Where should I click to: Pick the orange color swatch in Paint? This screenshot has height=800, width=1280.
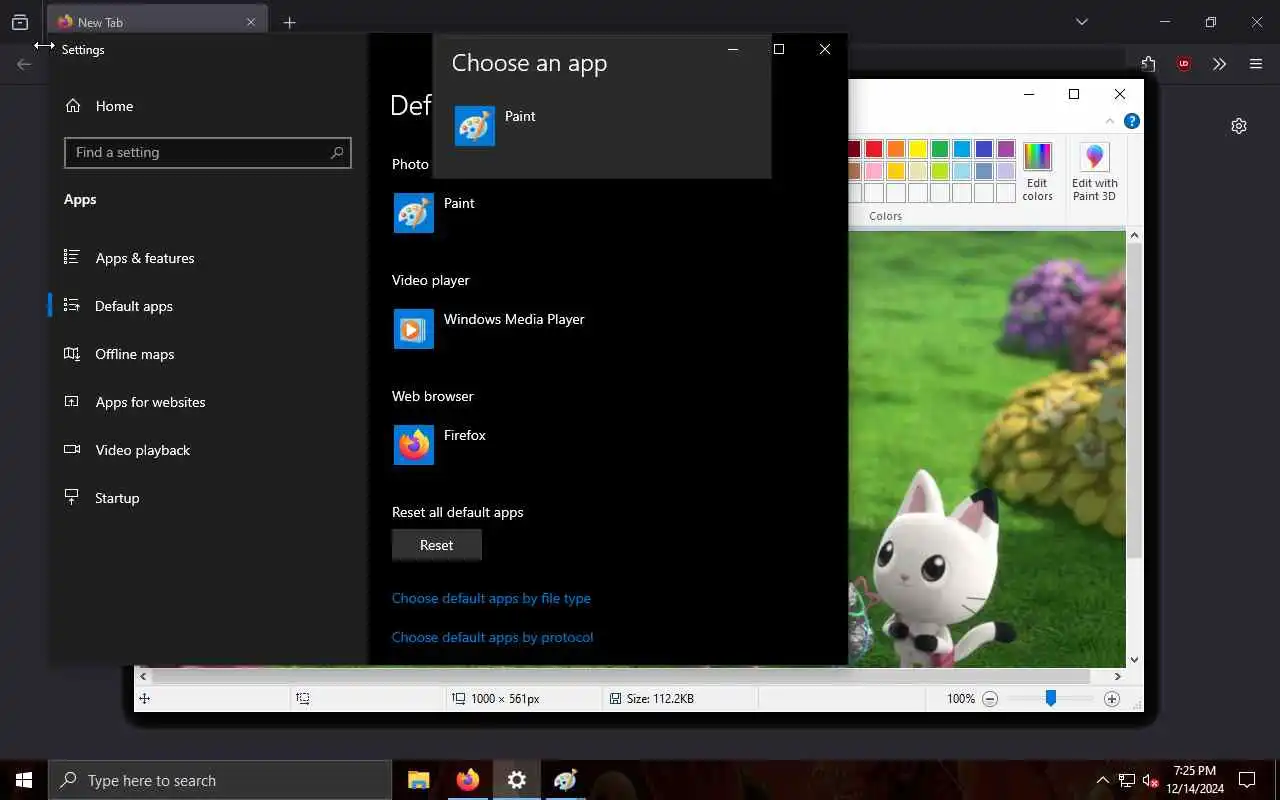(x=896, y=149)
